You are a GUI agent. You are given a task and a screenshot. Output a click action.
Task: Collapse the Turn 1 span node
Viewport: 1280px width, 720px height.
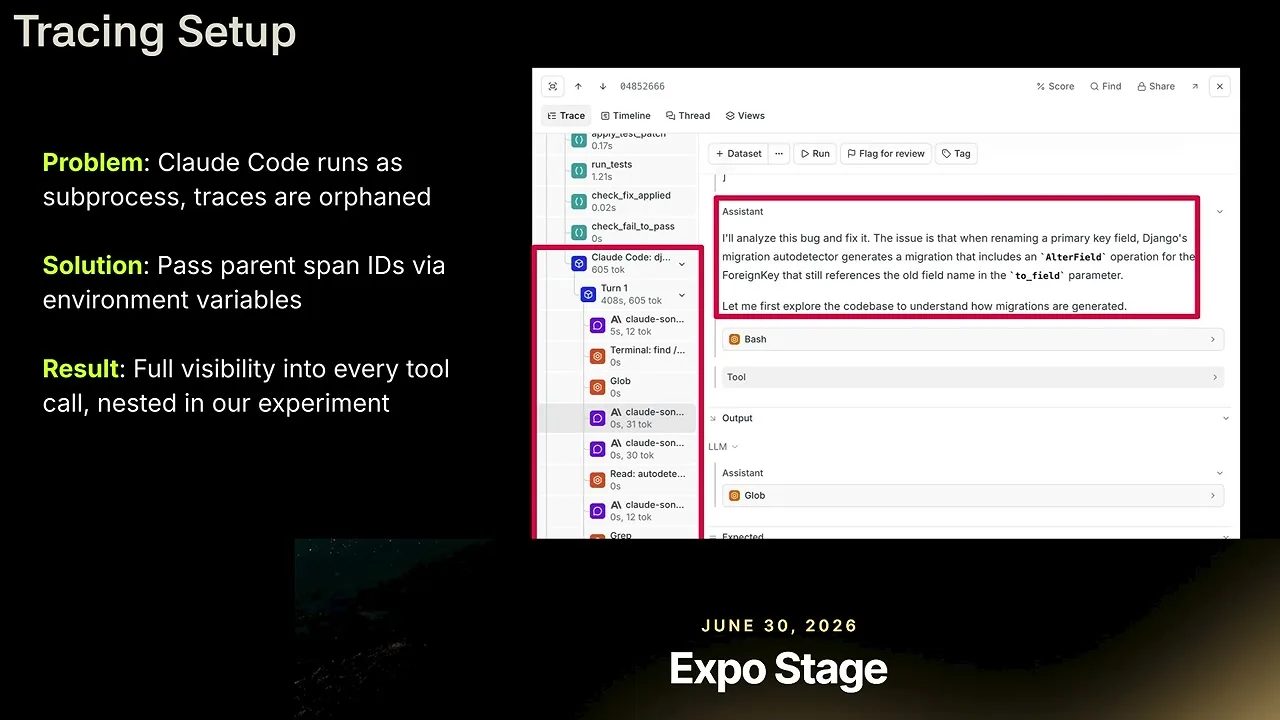click(x=682, y=295)
